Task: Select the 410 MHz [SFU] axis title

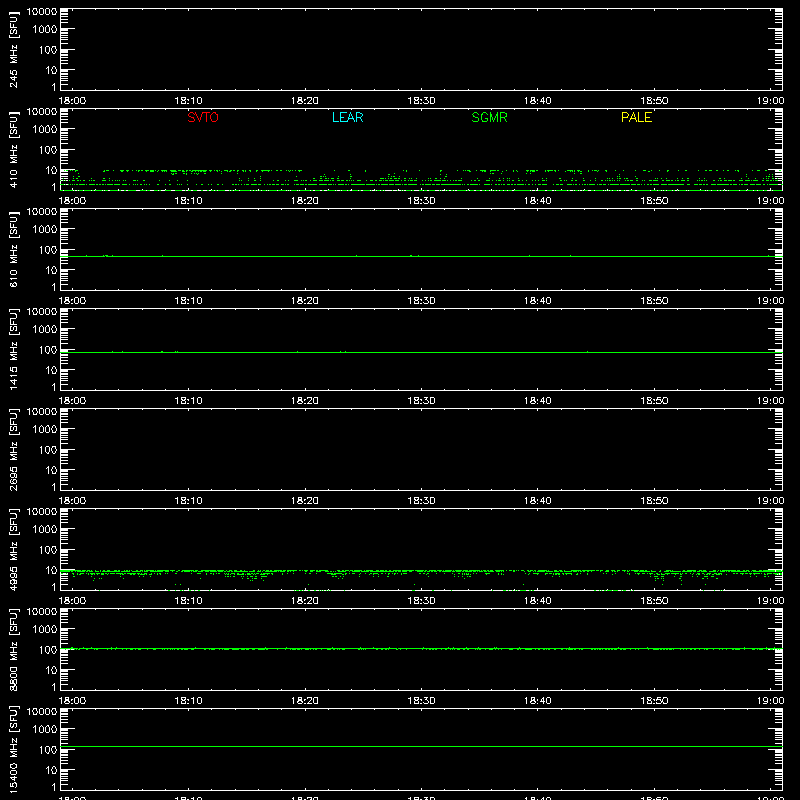Action: [x=13, y=150]
